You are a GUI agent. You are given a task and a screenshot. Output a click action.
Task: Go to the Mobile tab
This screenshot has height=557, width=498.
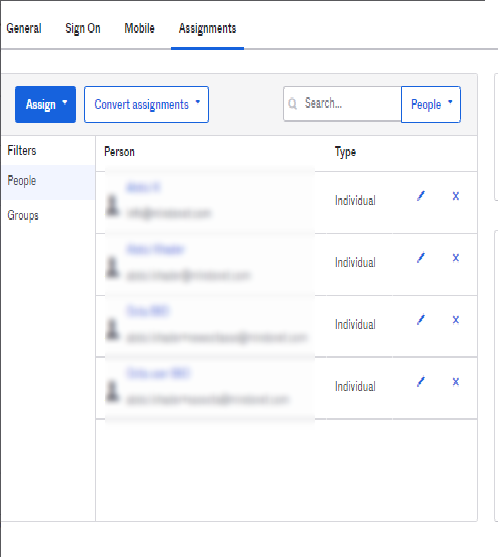click(139, 28)
